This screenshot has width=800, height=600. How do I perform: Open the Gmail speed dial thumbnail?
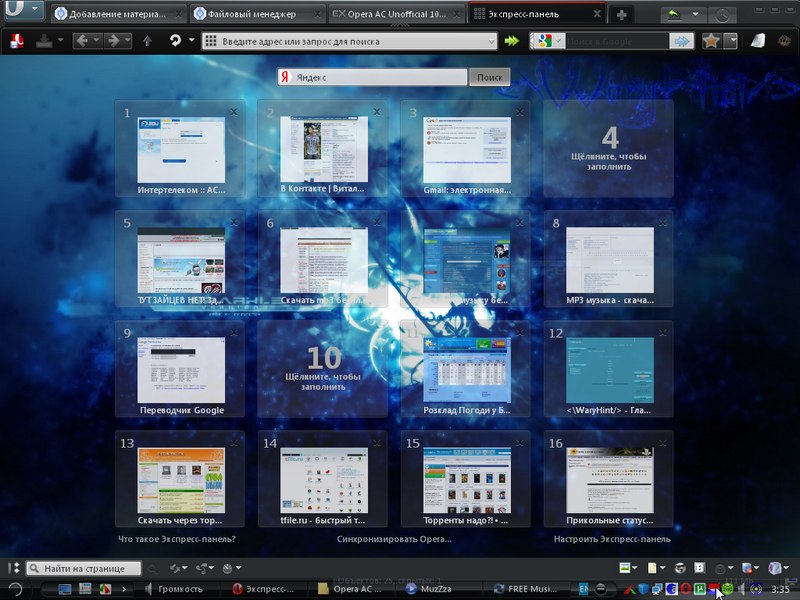(x=465, y=148)
